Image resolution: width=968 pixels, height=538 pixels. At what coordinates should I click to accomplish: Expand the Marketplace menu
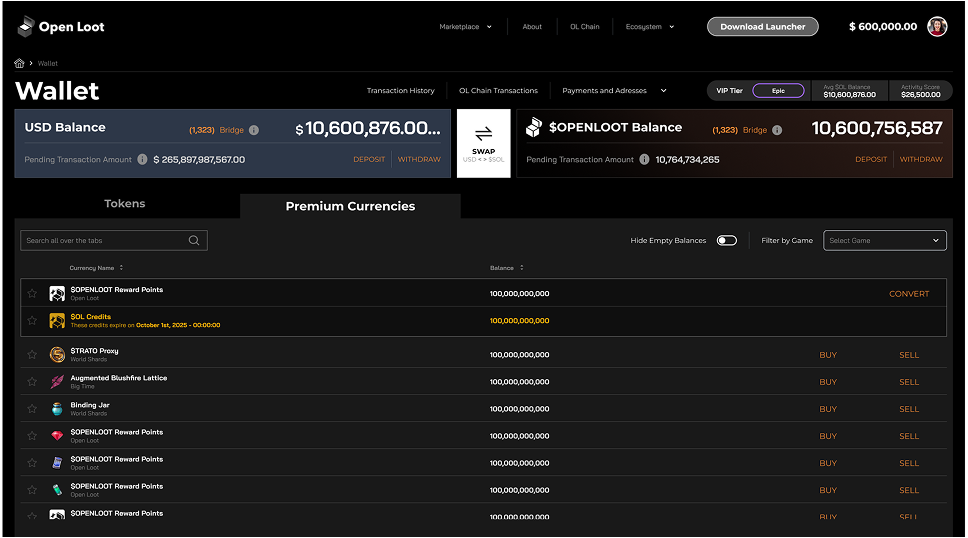(x=465, y=27)
